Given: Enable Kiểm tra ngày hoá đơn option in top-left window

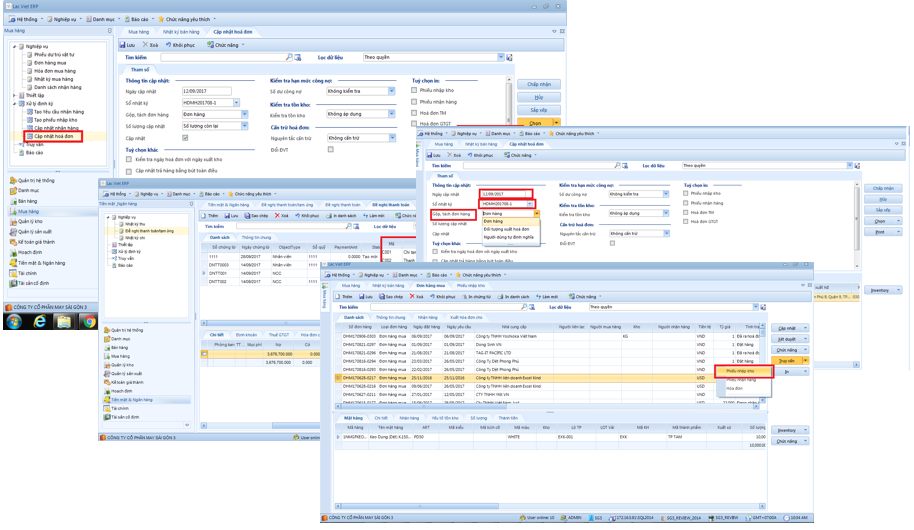Looking at the screenshot, I should coord(129,159).
